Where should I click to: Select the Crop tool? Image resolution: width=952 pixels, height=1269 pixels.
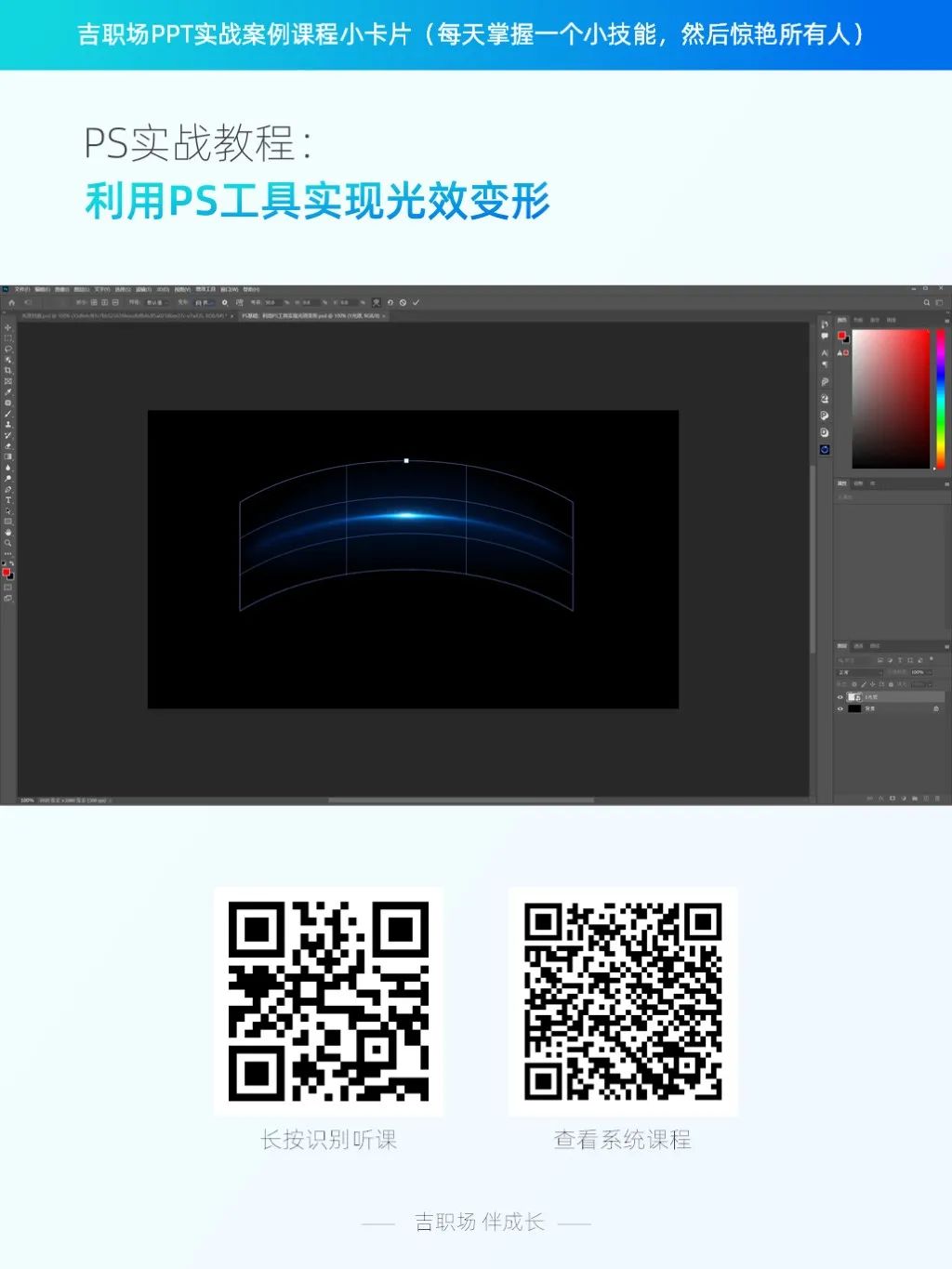8,370
